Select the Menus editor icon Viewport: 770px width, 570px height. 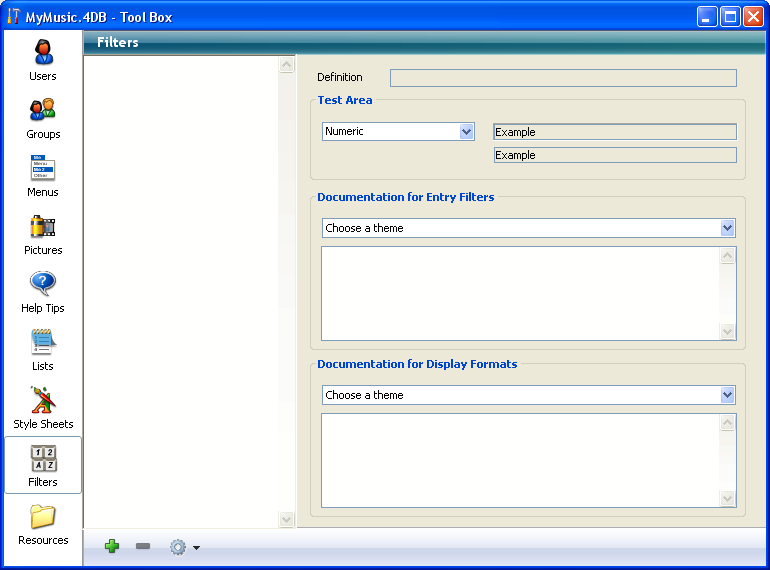[x=43, y=175]
